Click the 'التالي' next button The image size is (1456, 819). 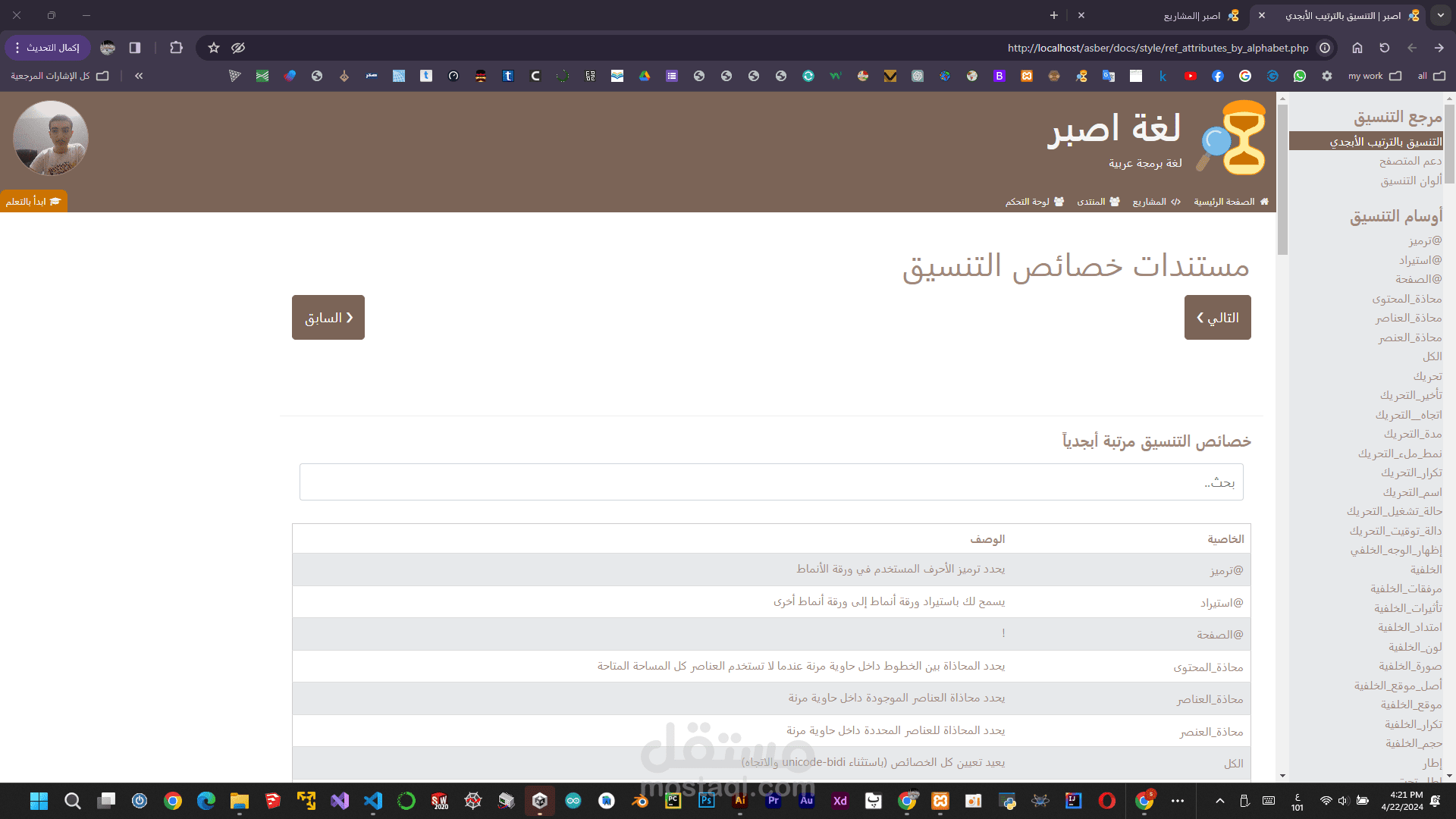point(1217,318)
